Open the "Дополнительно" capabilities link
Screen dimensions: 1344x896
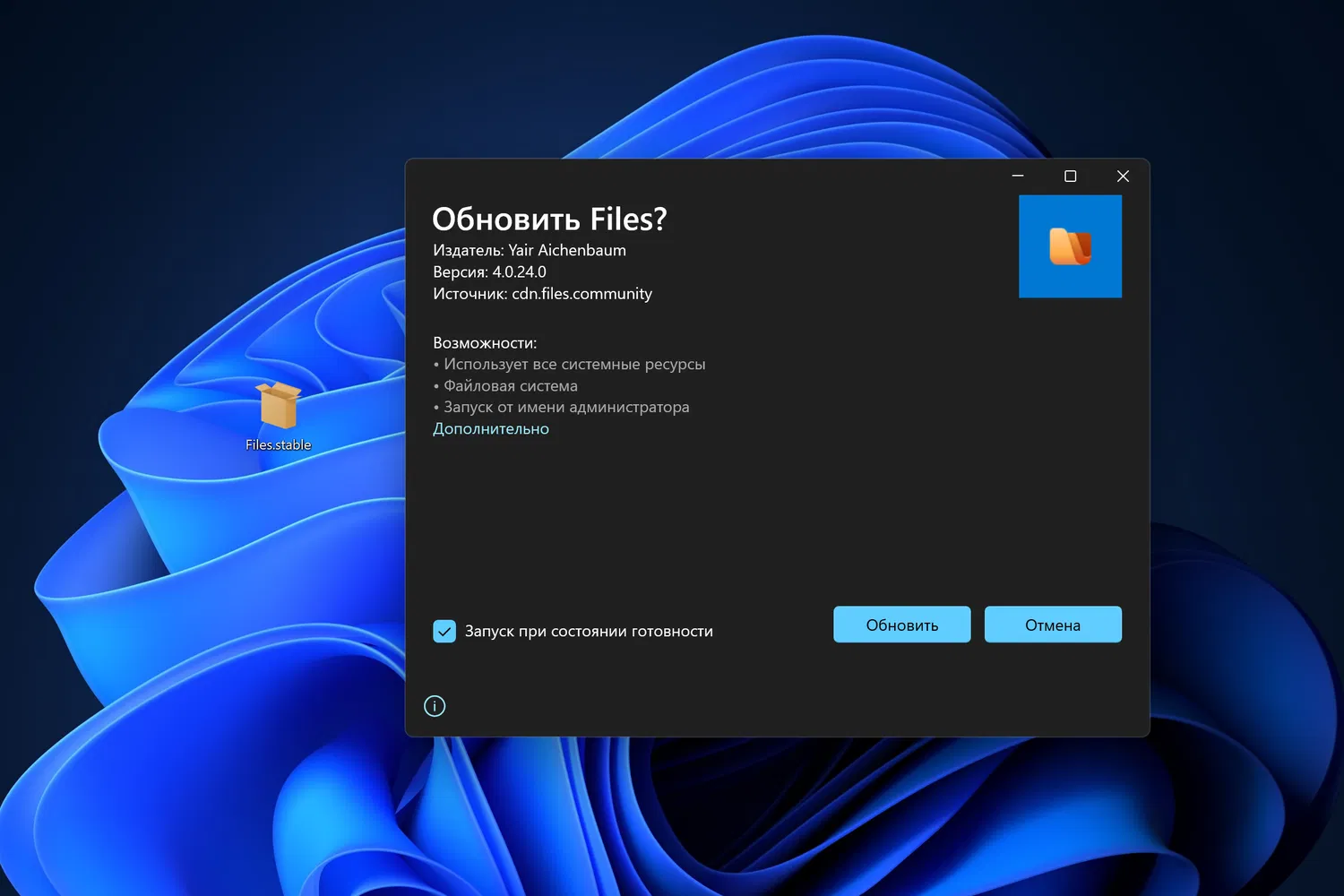click(x=491, y=429)
